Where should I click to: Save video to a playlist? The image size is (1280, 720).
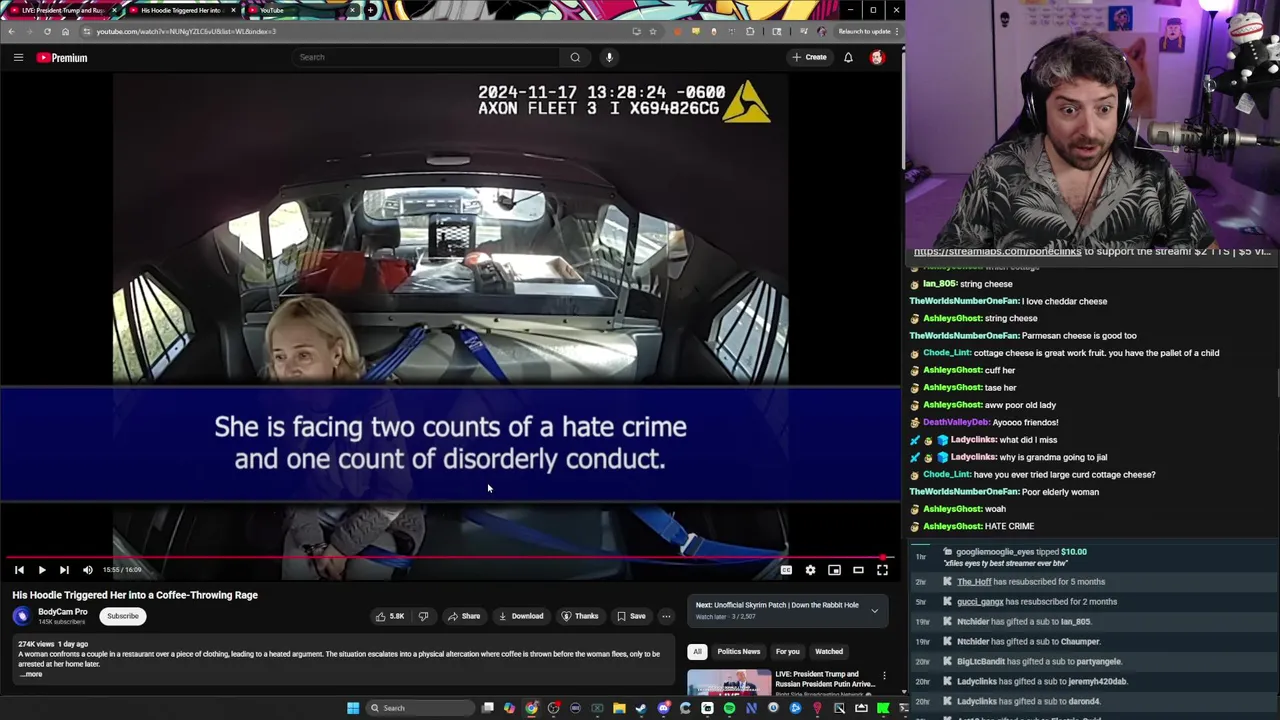tap(631, 616)
